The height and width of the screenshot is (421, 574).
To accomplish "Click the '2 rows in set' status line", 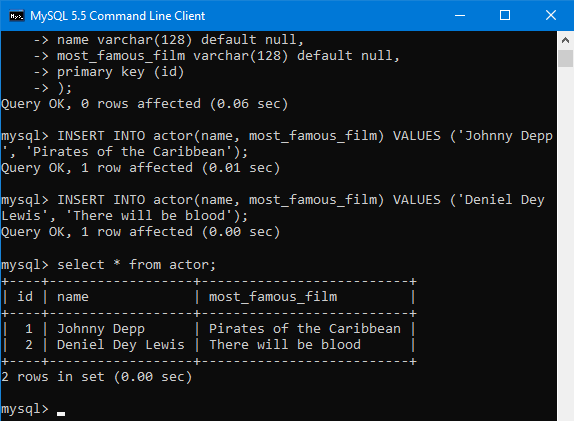I will click(x=97, y=377).
